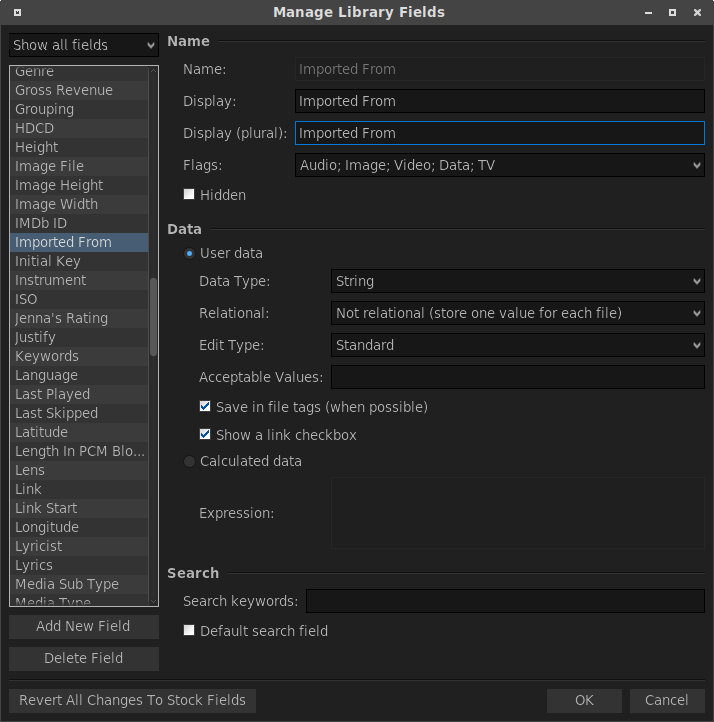Click the field list vertical scrollbar
Viewport: 714px width, 722px height.
tap(153, 317)
